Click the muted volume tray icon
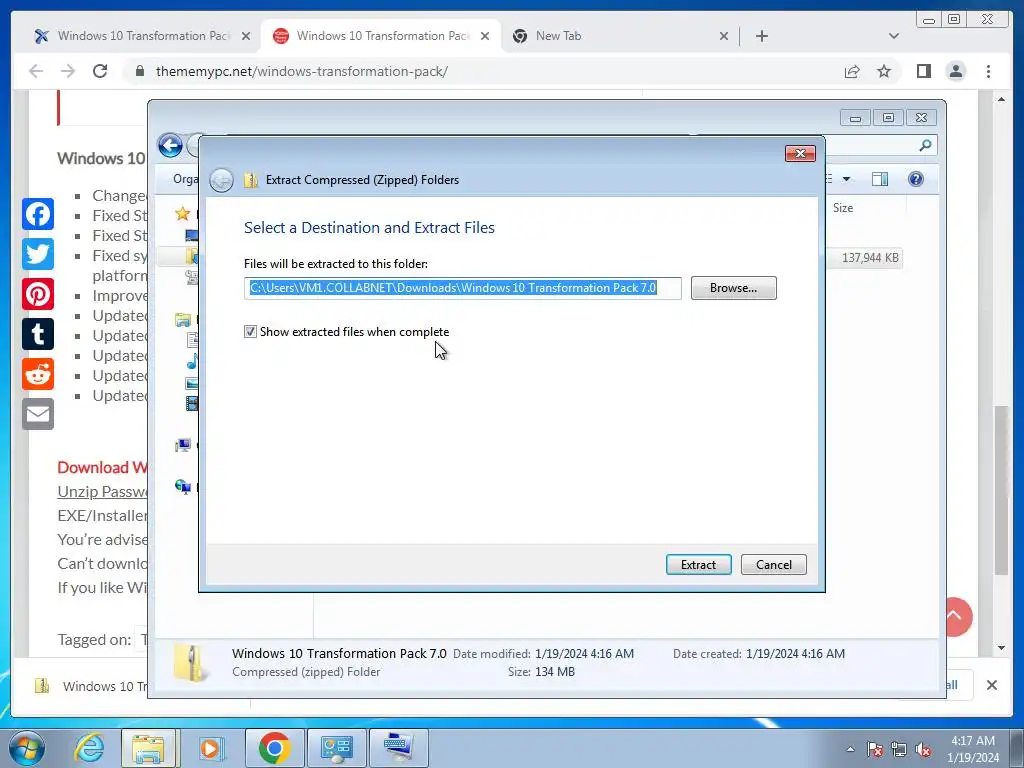 923,749
